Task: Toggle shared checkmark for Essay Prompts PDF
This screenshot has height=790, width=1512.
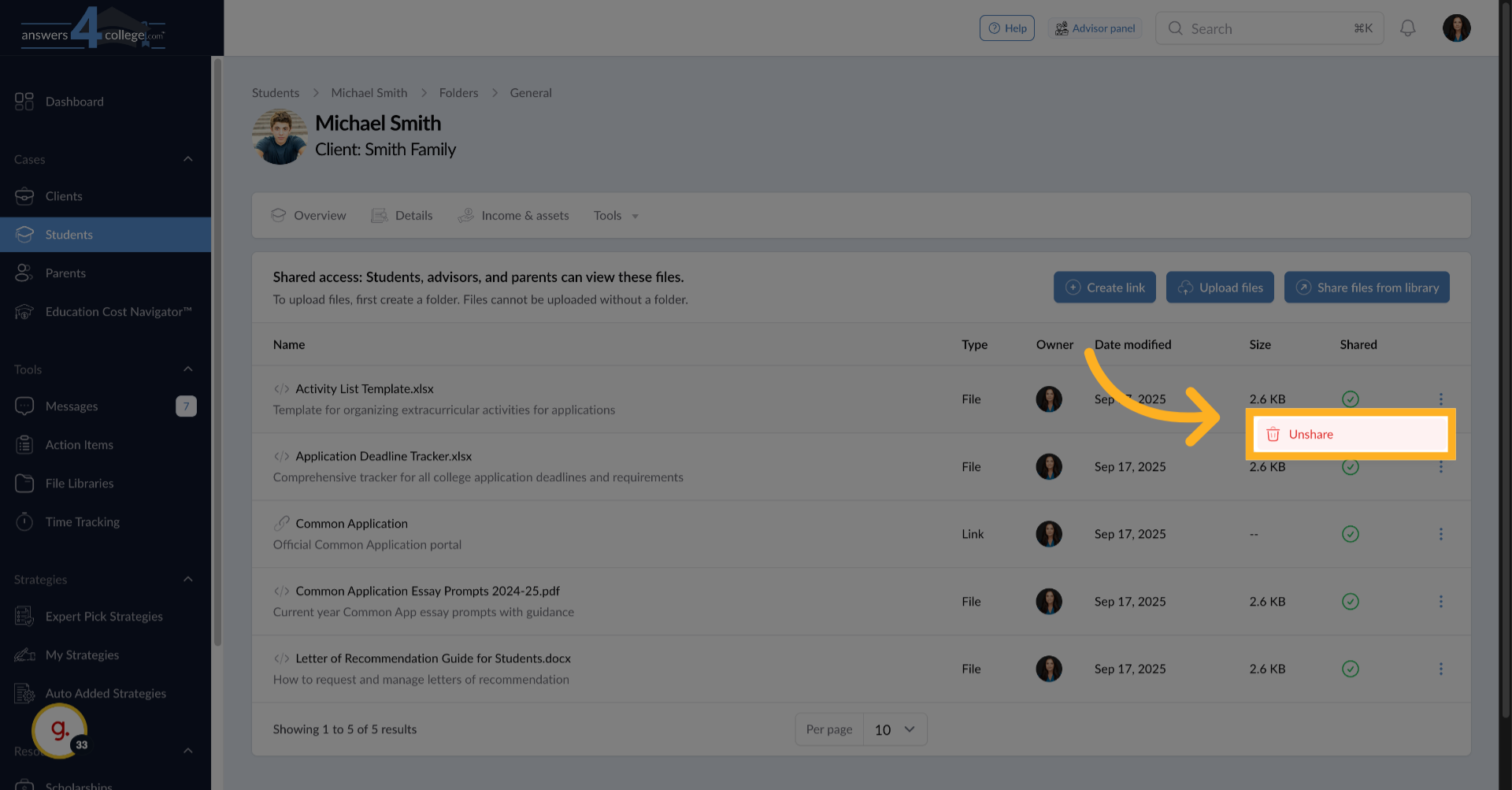Action: [1350, 602]
